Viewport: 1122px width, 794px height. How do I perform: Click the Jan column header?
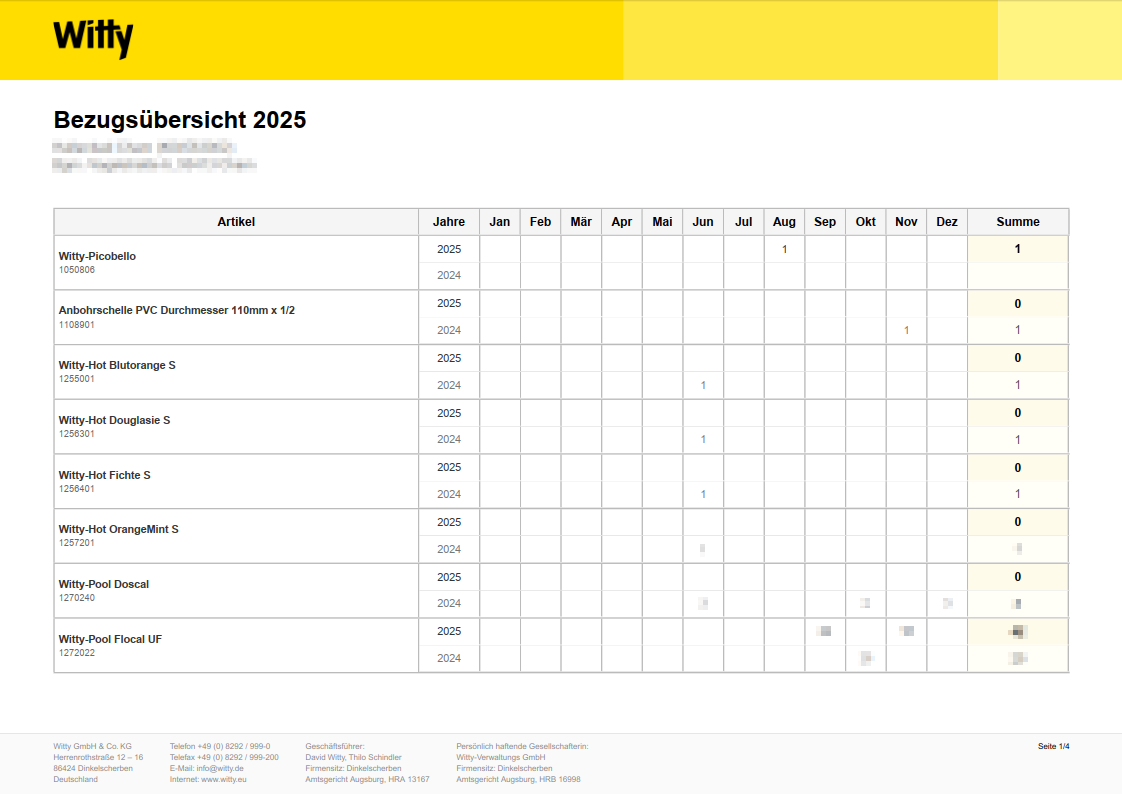click(x=499, y=222)
